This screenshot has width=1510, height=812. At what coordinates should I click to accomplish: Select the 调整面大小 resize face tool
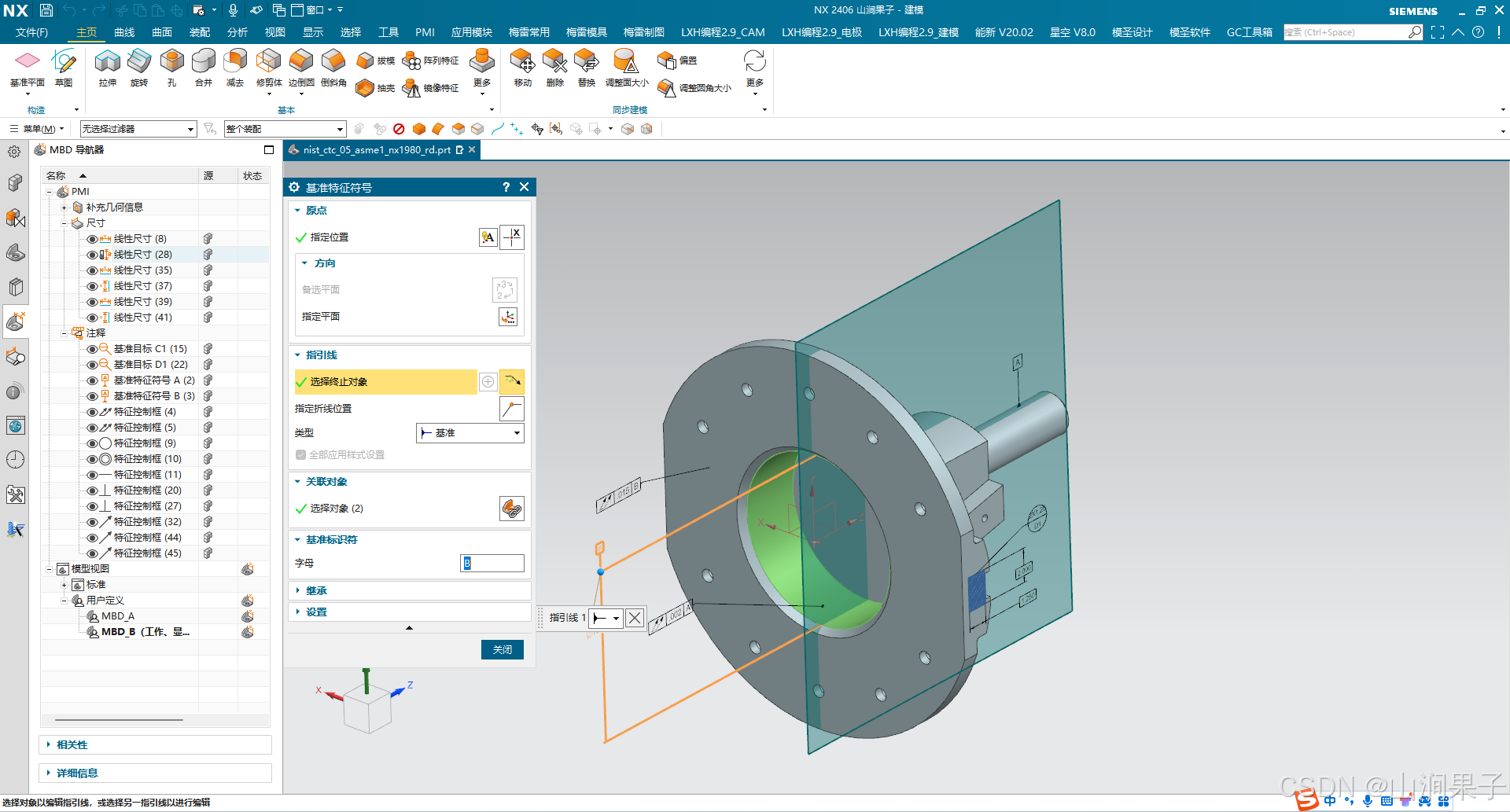627,67
